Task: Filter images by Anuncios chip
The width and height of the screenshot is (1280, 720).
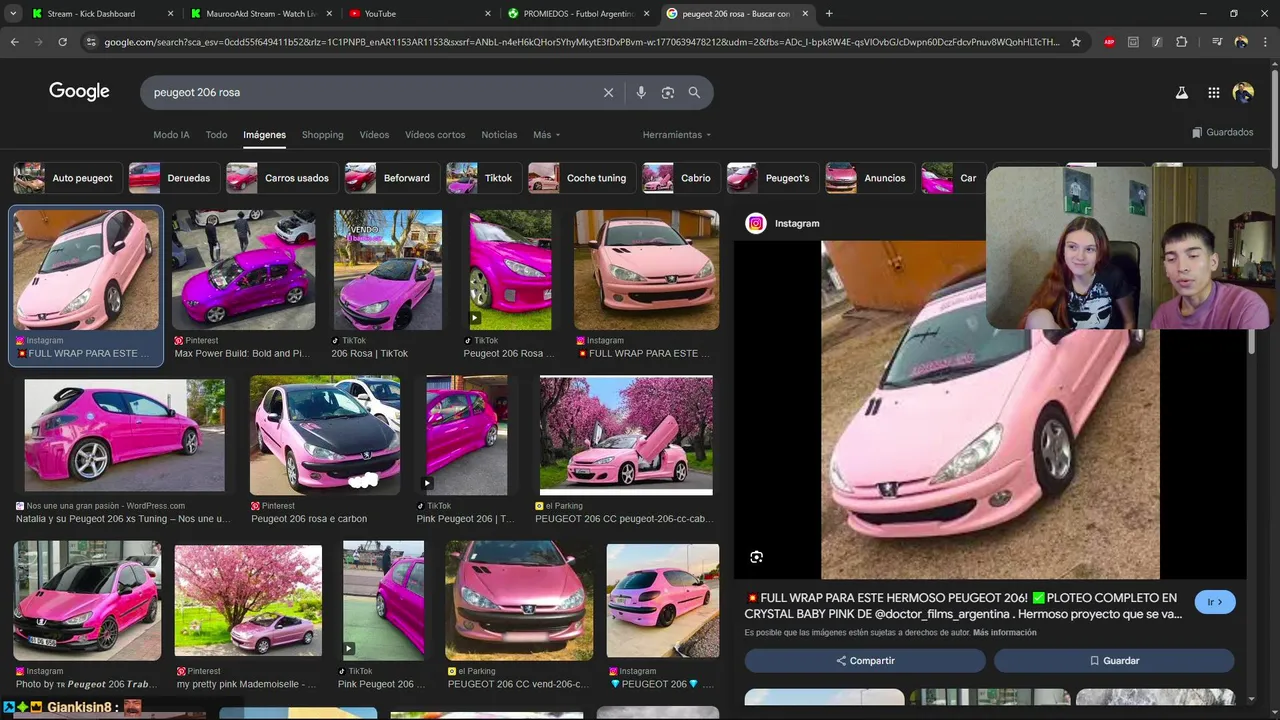Action: (870, 178)
